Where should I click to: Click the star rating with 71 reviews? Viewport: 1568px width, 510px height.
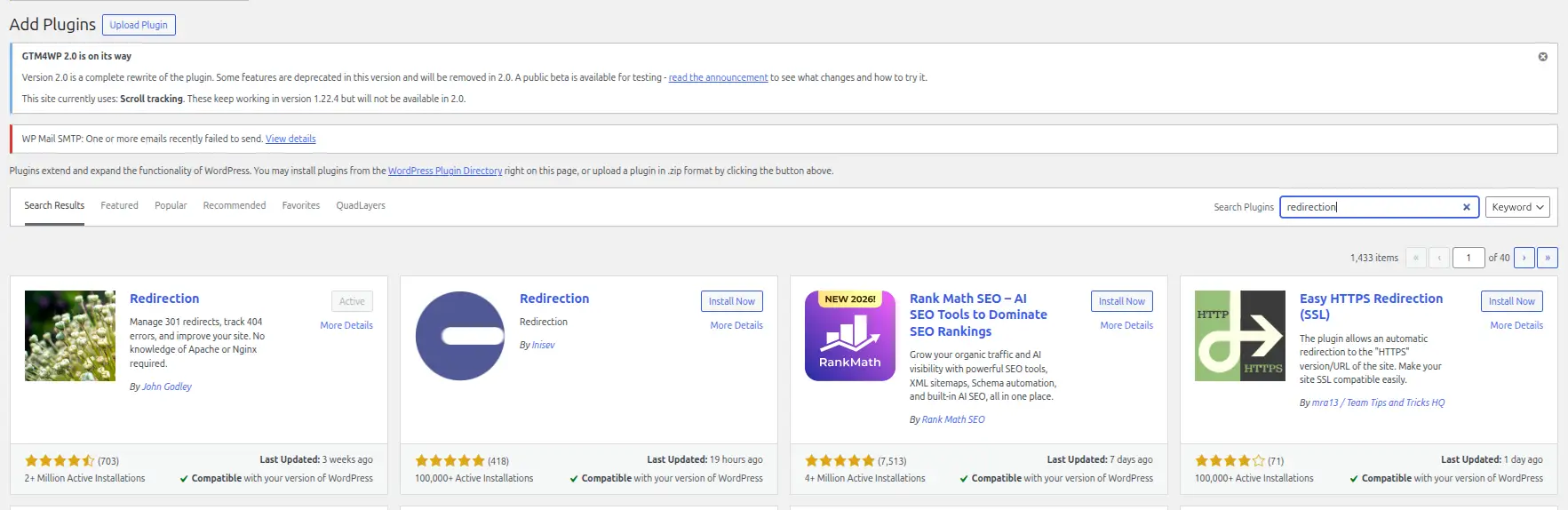click(x=1230, y=460)
